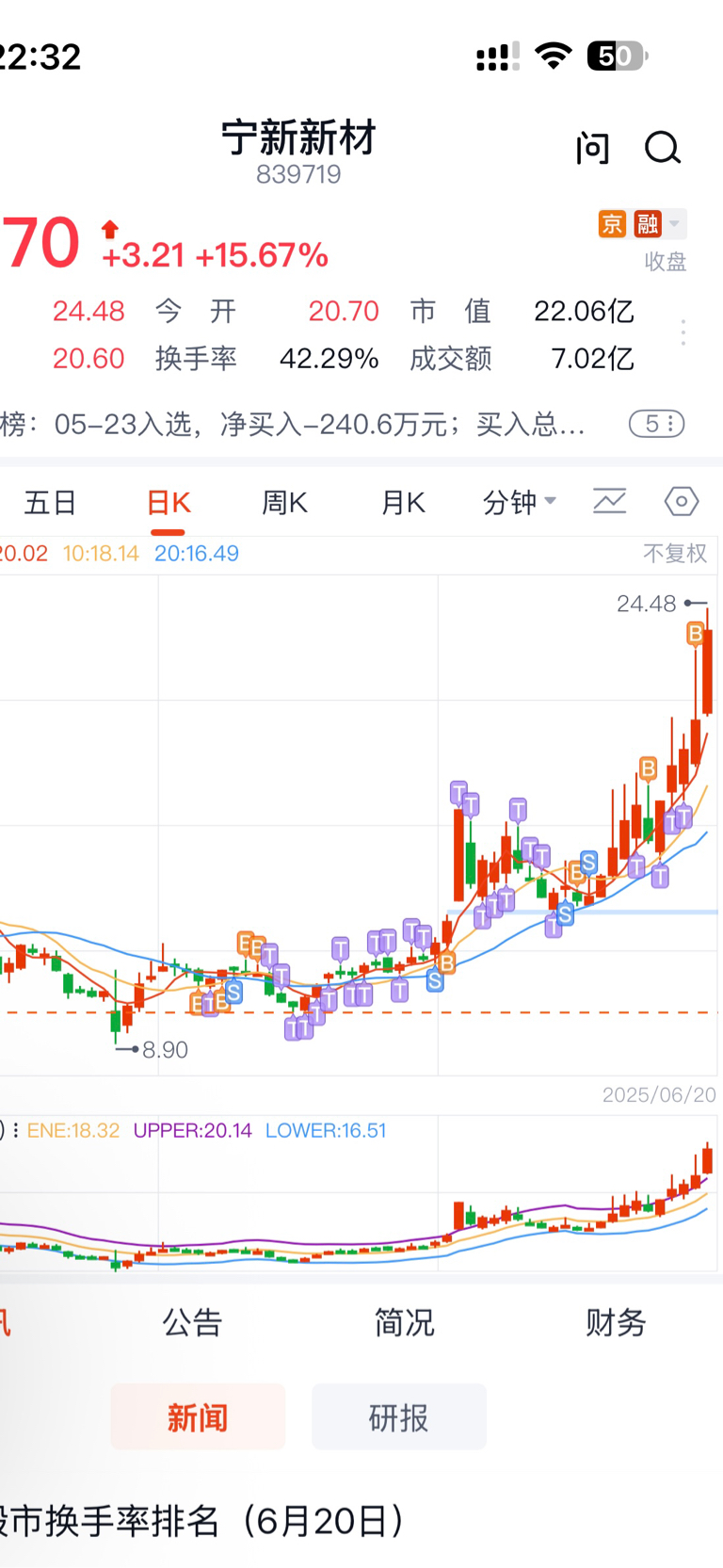
Task: Open the 换手率排名 6月20日 news headline
Action: click(x=202, y=1521)
